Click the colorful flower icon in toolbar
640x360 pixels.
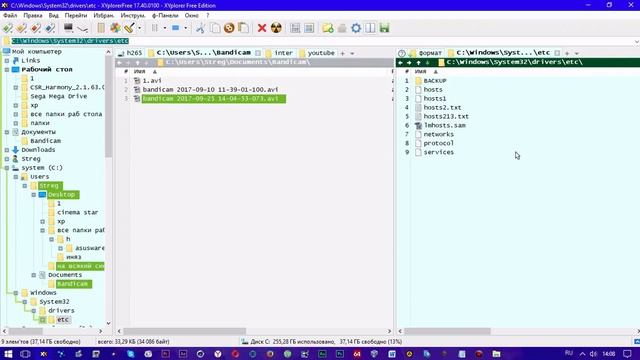(116, 28)
